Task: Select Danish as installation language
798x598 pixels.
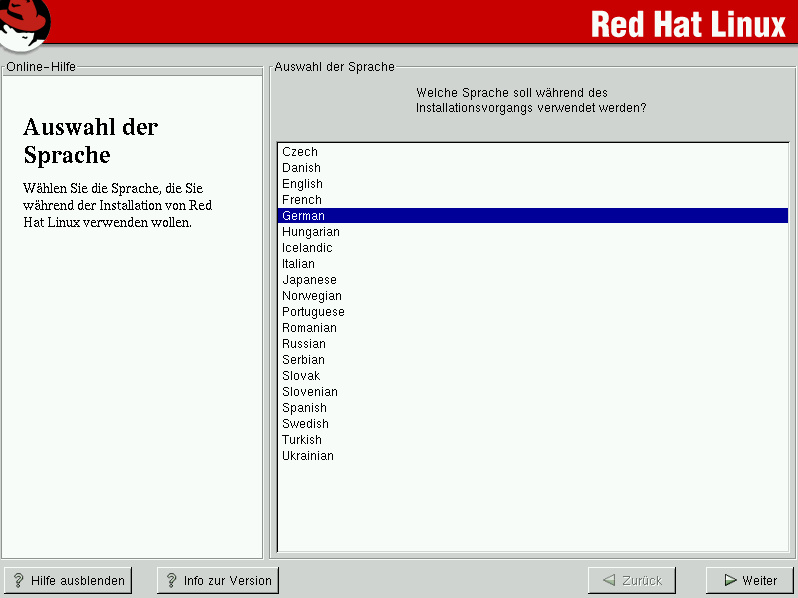Action: click(x=301, y=168)
